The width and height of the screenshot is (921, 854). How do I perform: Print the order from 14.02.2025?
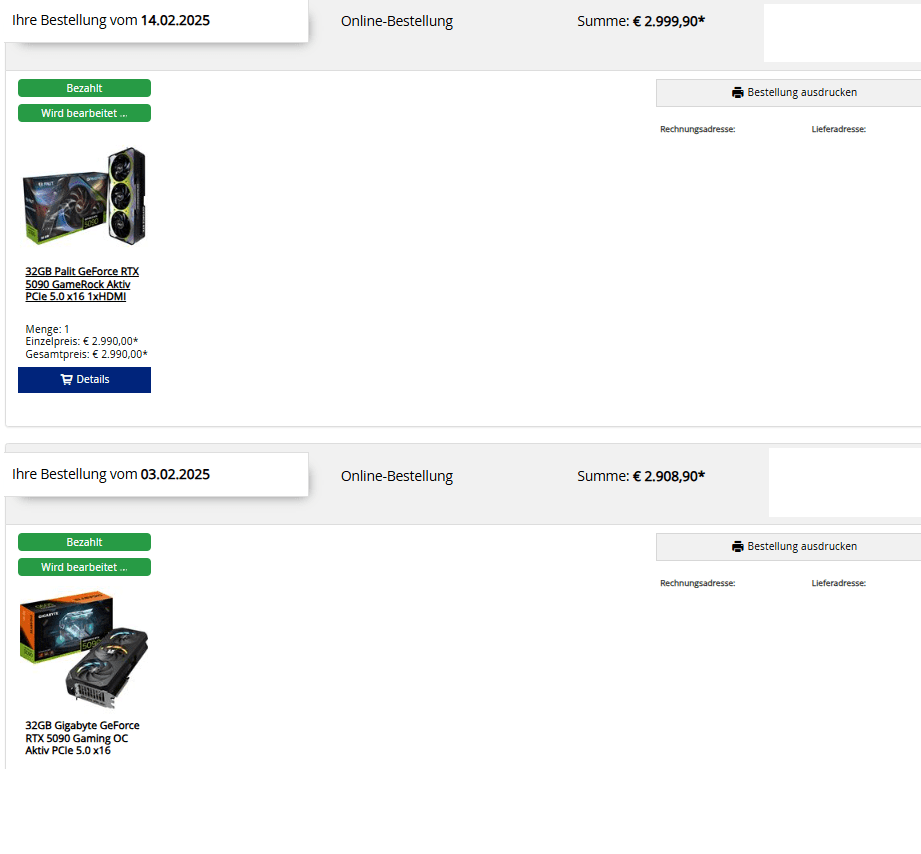click(x=788, y=93)
